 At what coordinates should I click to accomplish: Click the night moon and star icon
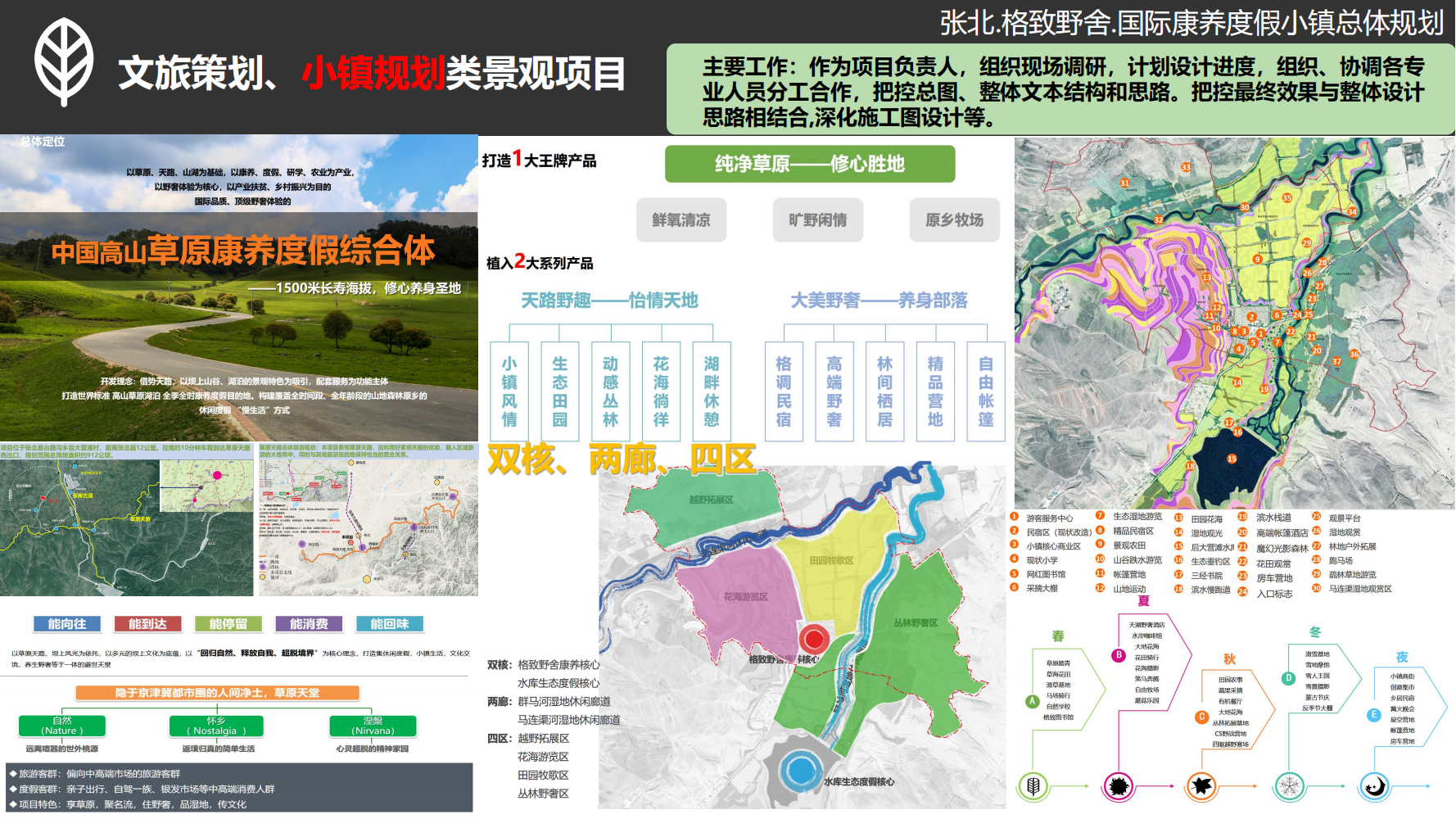1375,786
